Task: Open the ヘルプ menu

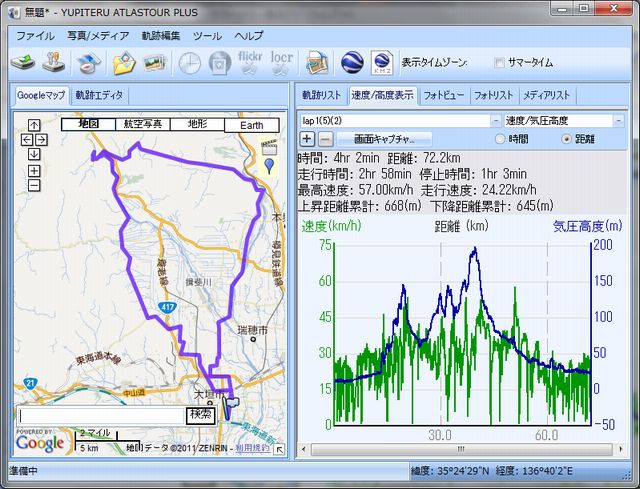Action: tap(249, 36)
